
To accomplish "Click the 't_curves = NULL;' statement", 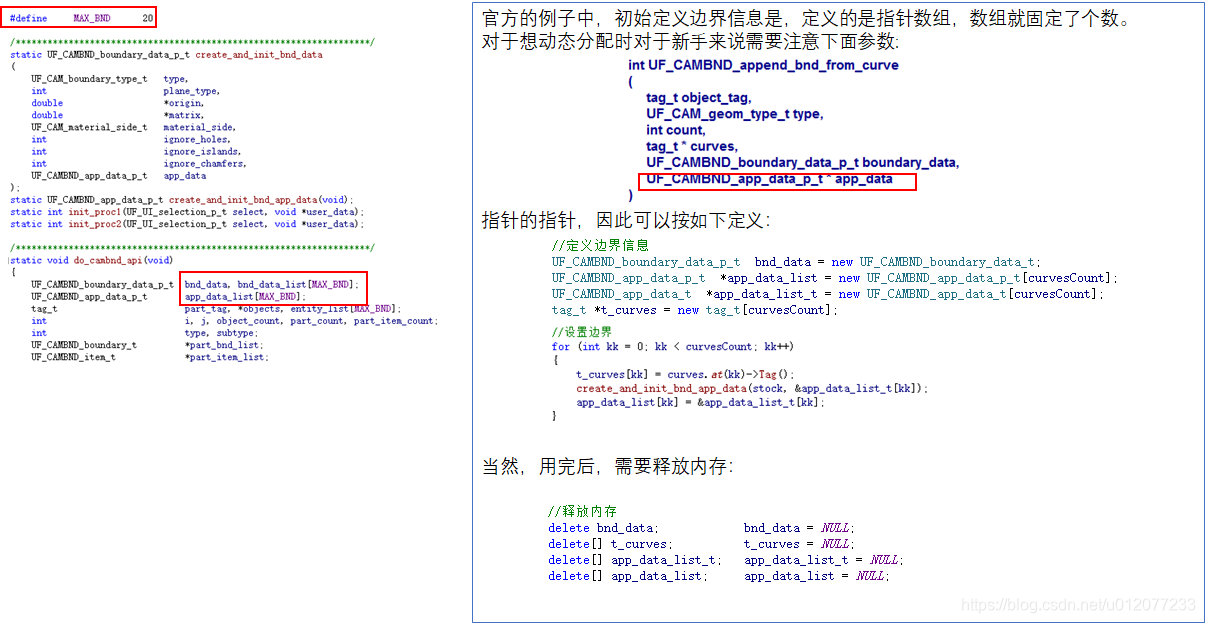I will tap(799, 544).
